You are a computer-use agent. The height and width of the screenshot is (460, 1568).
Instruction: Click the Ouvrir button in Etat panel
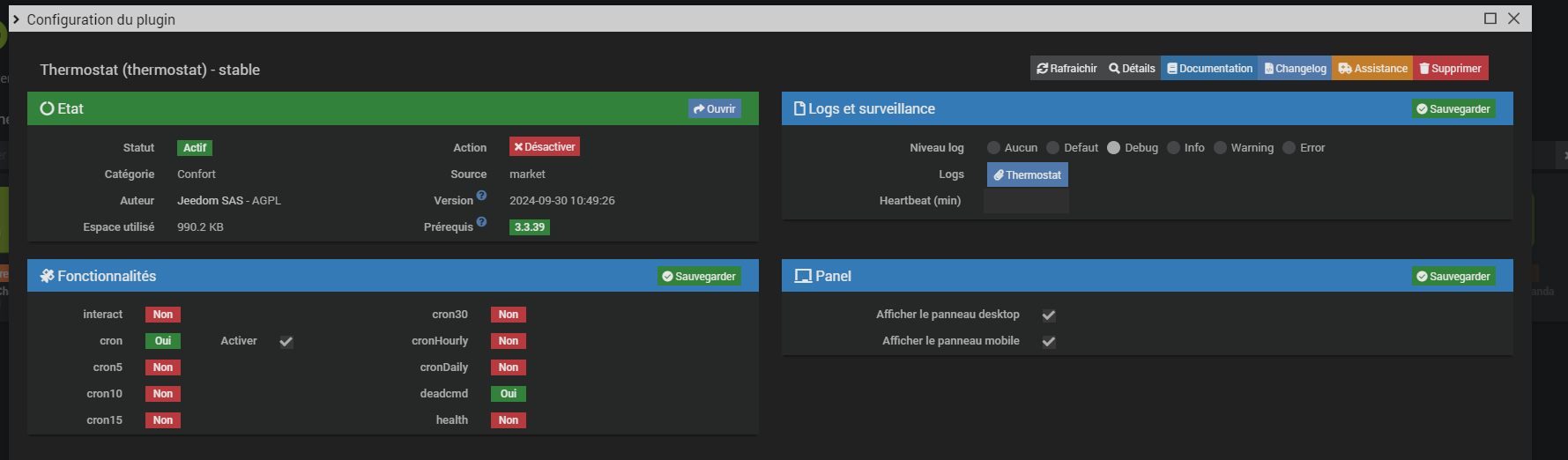point(714,109)
